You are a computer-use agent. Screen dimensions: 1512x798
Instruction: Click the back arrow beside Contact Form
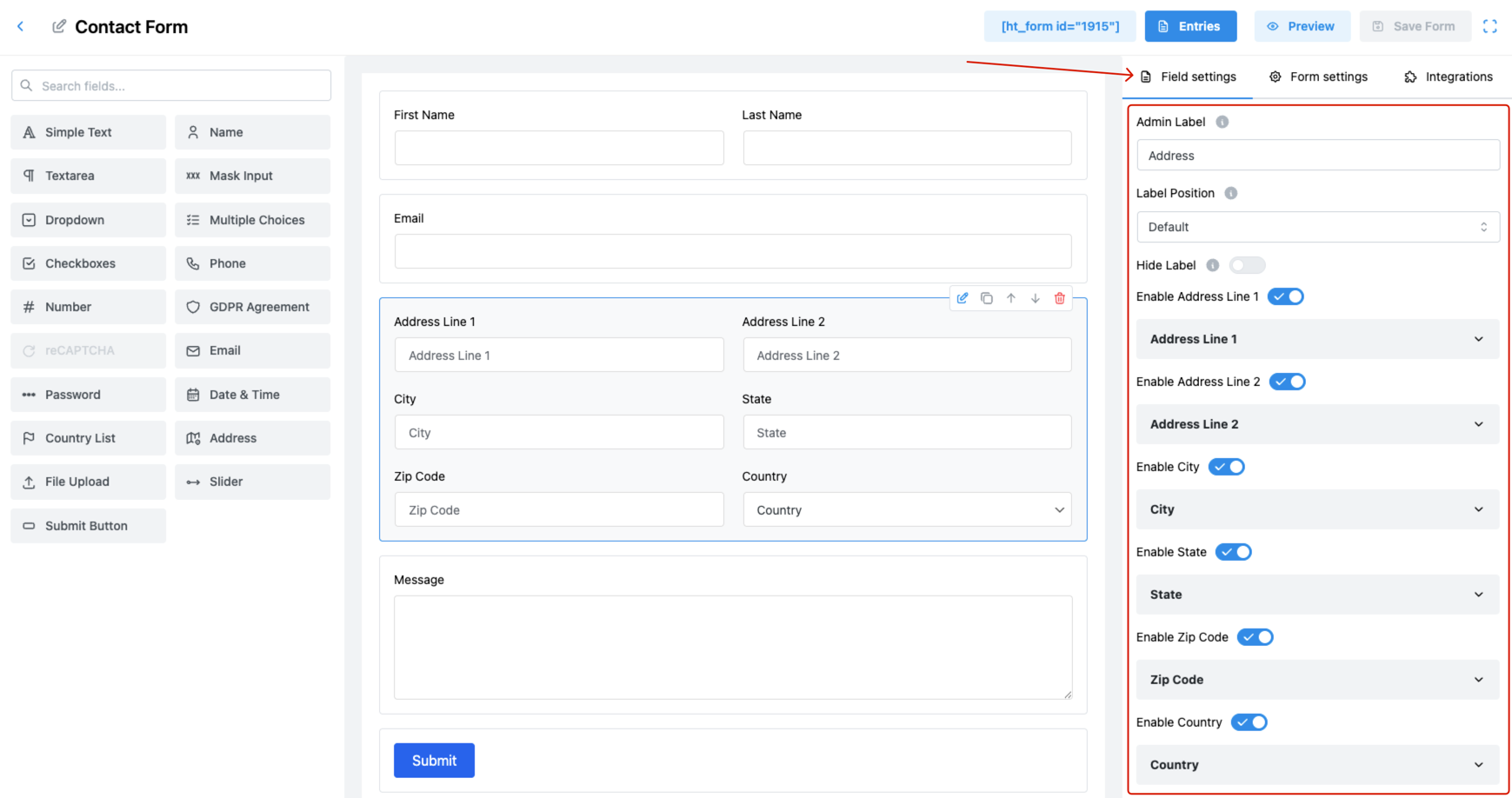tap(21, 27)
